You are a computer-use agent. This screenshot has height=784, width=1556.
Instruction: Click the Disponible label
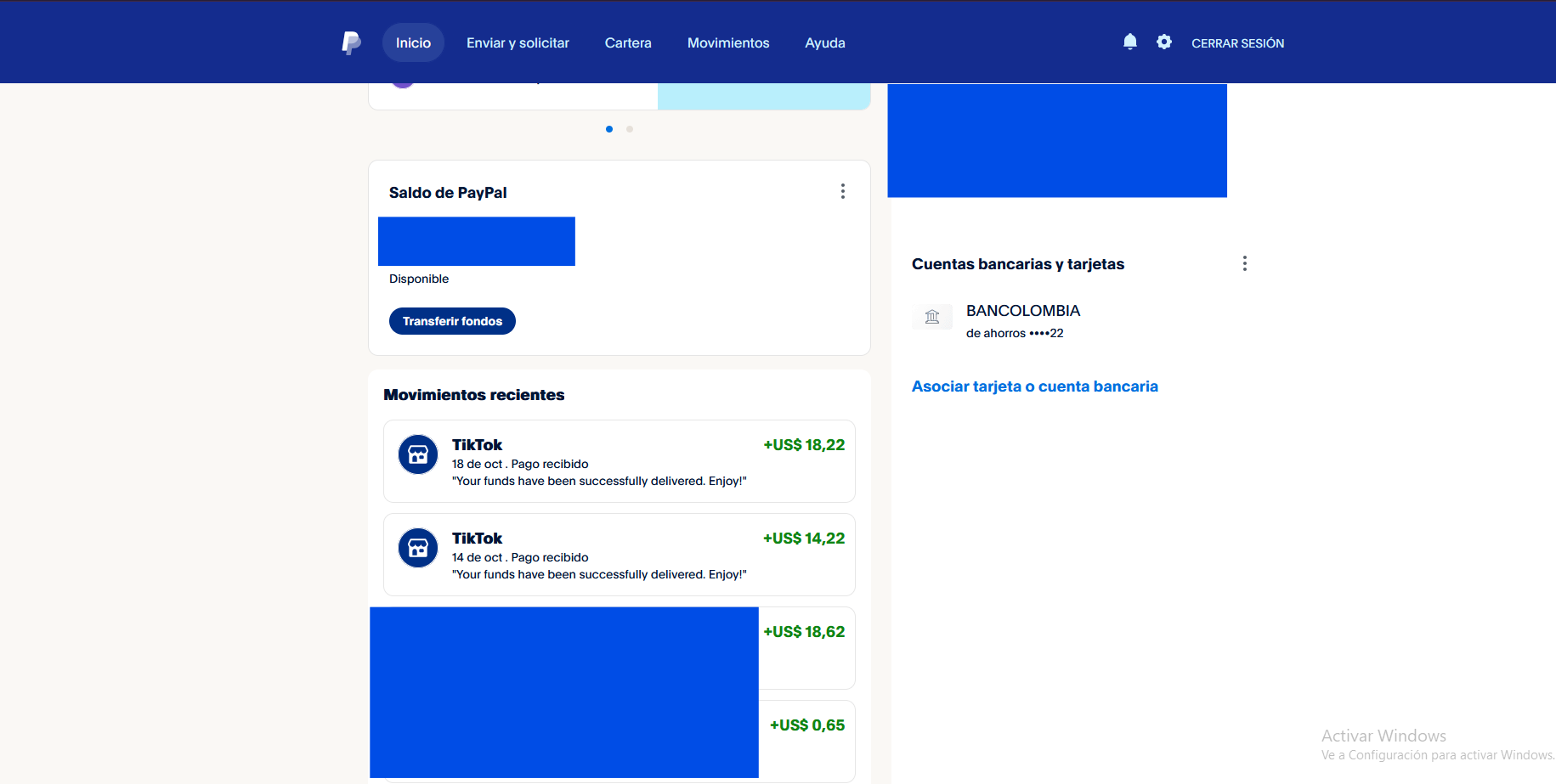[419, 279]
